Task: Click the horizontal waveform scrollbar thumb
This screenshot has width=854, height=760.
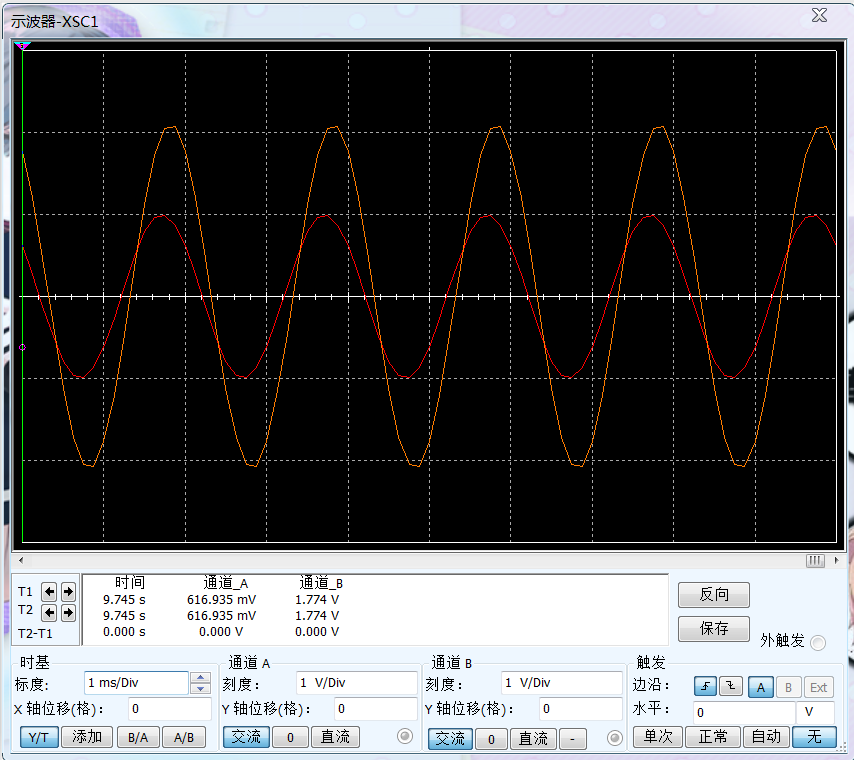Action: tap(815, 561)
